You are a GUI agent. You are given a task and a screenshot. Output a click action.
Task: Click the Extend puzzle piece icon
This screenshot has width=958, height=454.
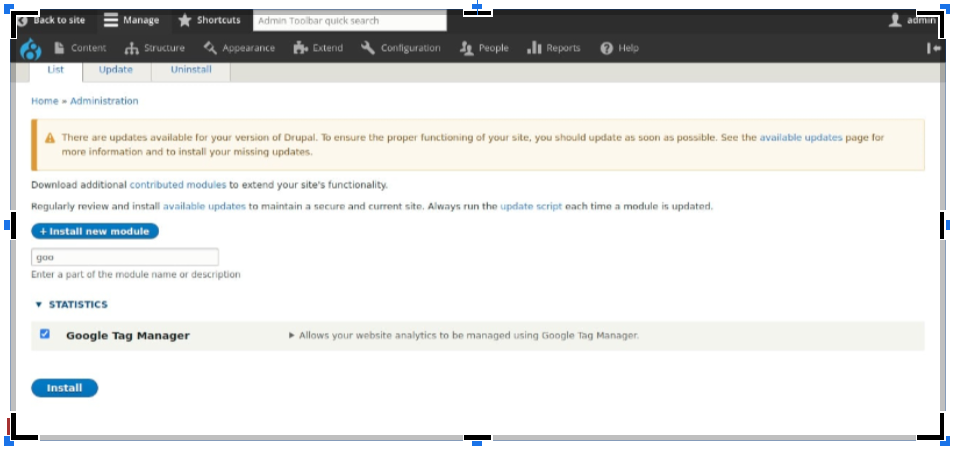[300, 48]
